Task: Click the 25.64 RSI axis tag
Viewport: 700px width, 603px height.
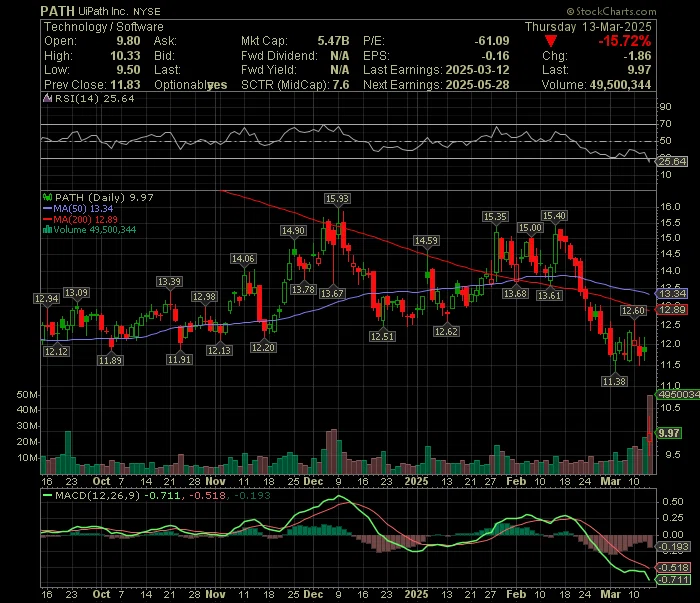Action: tap(672, 161)
